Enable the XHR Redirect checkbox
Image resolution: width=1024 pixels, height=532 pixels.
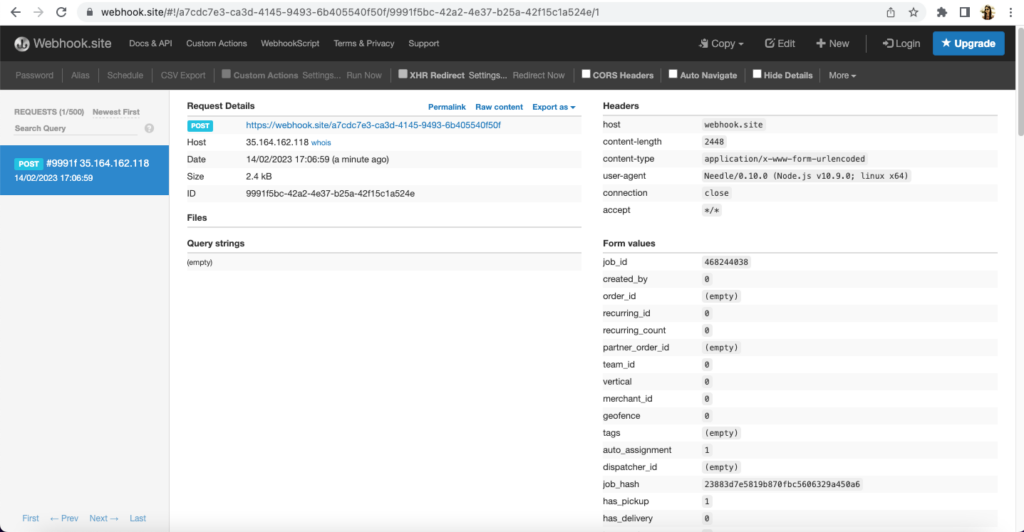pos(402,74)
